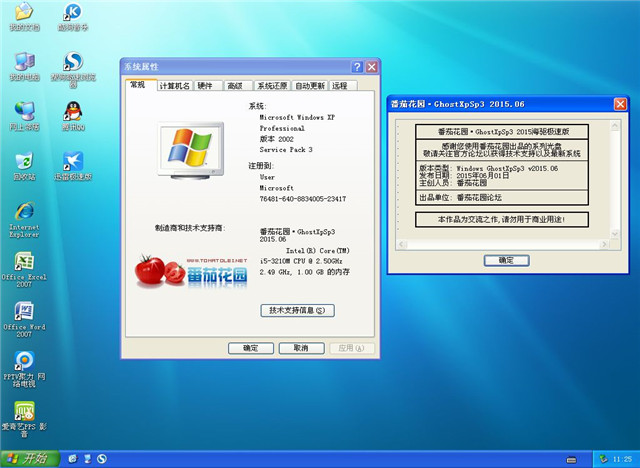The image size is (640, 468).
Task: Open the PPTV network TV icon
Action: (23, 360)
